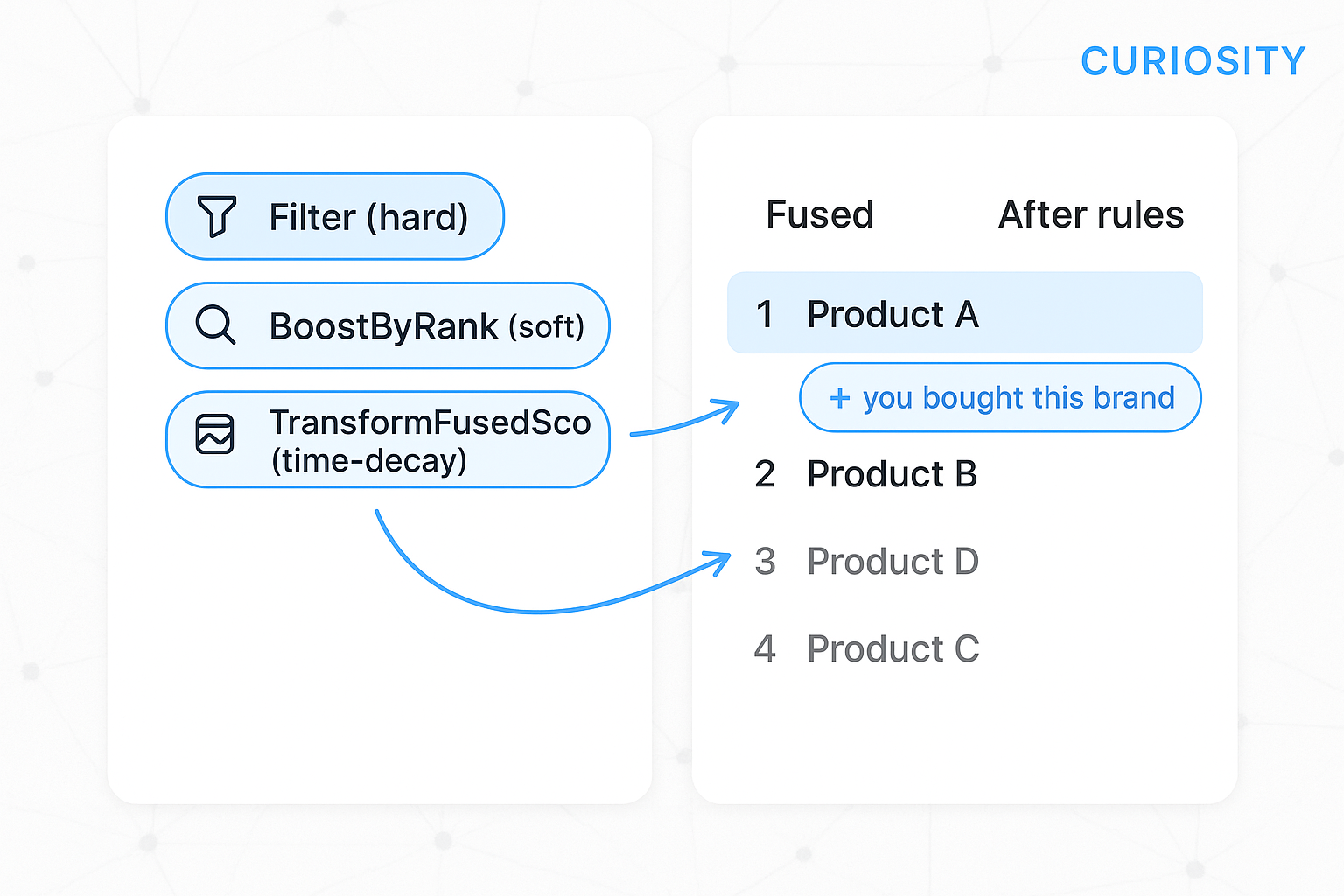The image size is (1344, 896).
Task: Click rank number 4 beside Product C
Action: tap(765, 649)
